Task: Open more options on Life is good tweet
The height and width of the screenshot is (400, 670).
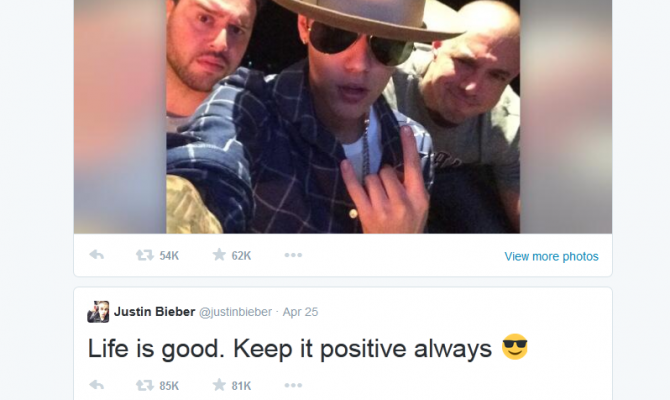Action: pos(293,385)
